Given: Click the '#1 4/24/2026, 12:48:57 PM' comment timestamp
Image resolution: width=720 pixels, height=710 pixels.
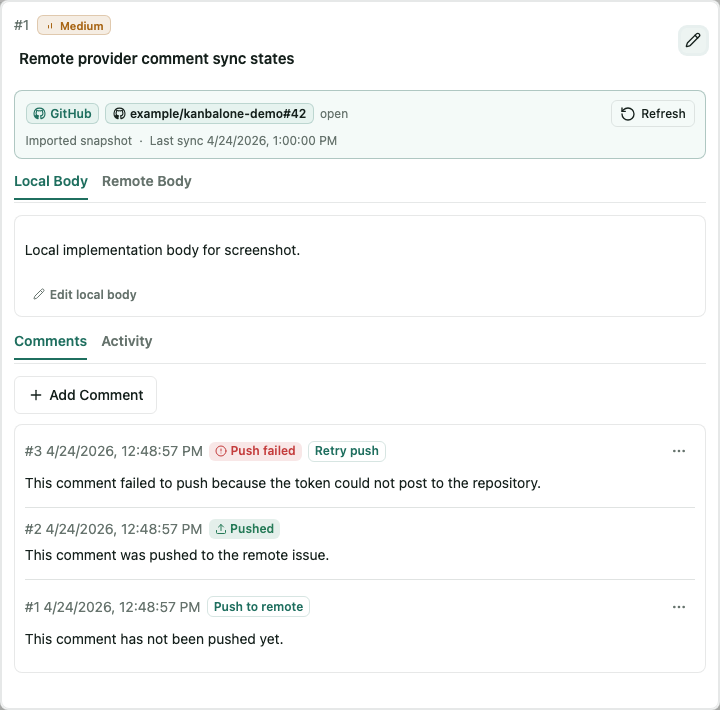Looking at the screenshot, I should 112,607.
